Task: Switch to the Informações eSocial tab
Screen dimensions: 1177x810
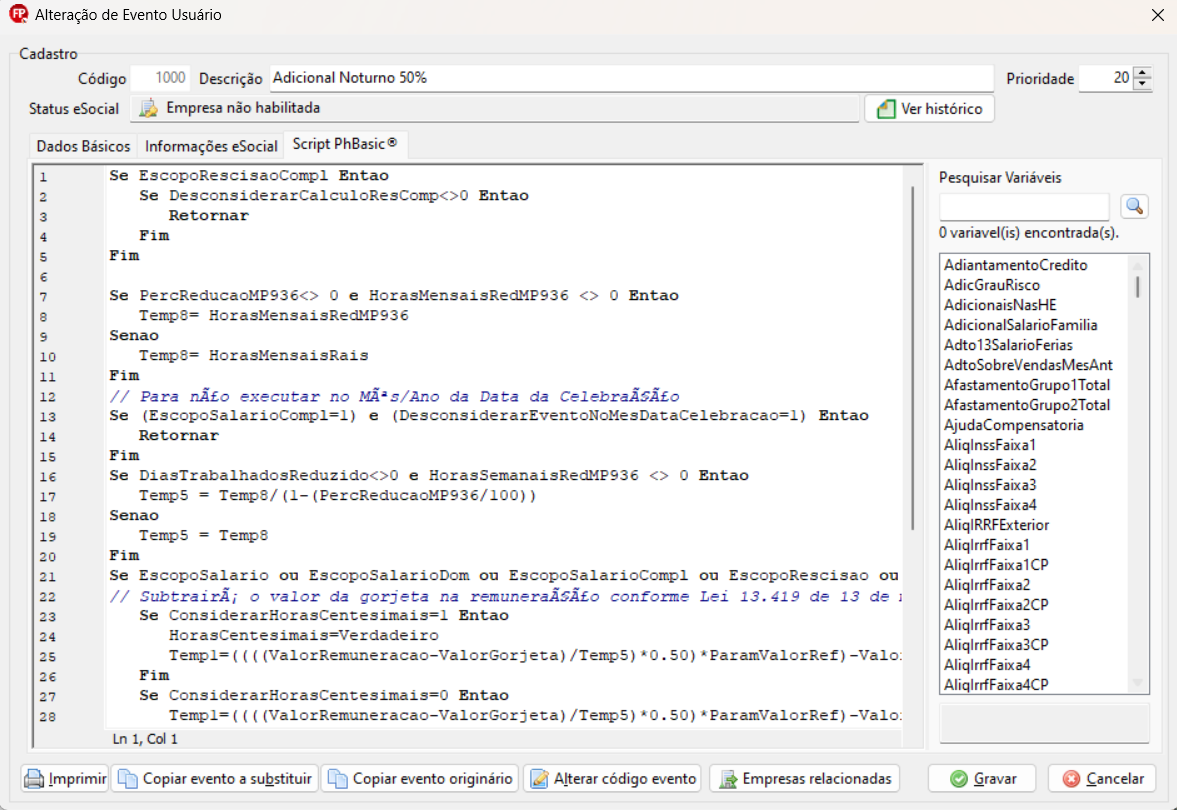Action: point(211,146)
